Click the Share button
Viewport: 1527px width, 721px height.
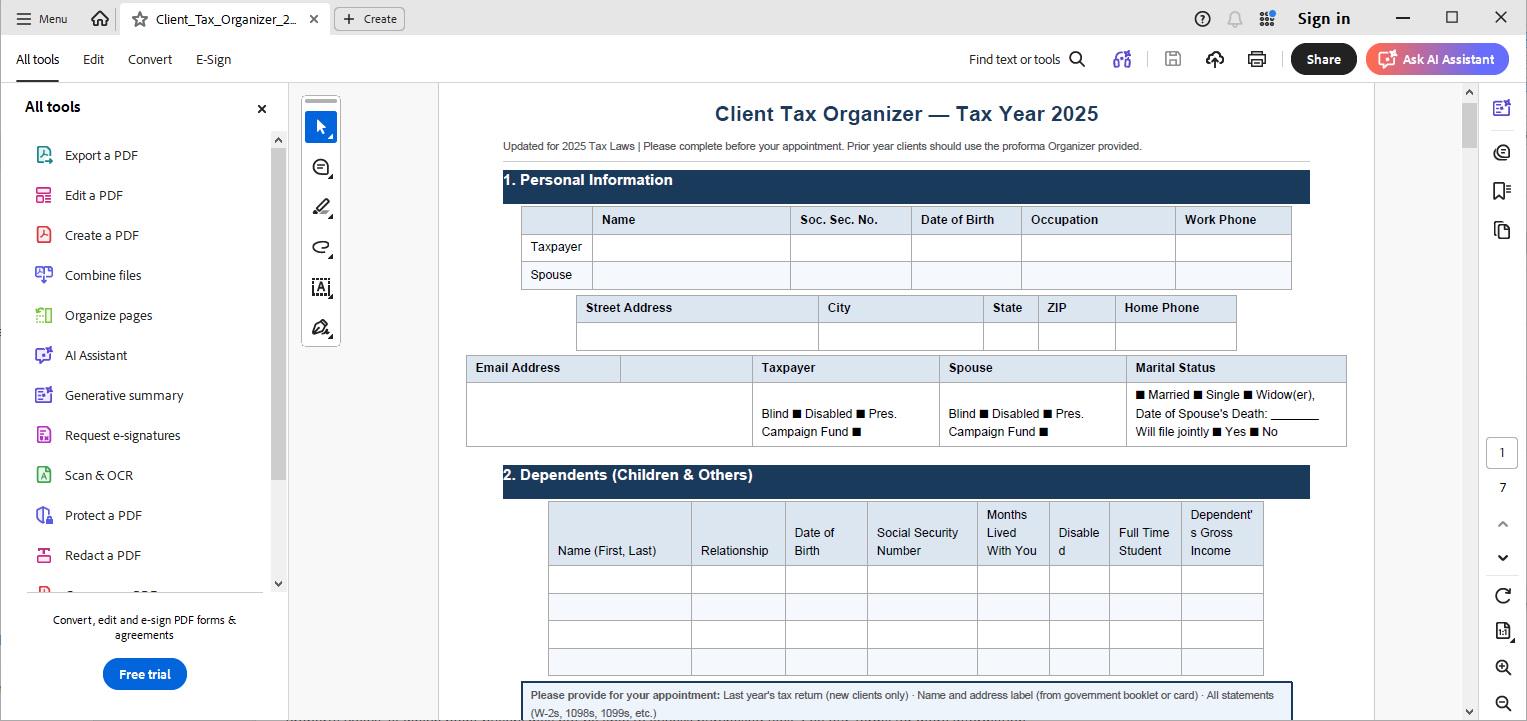[x=1323, y=59]
